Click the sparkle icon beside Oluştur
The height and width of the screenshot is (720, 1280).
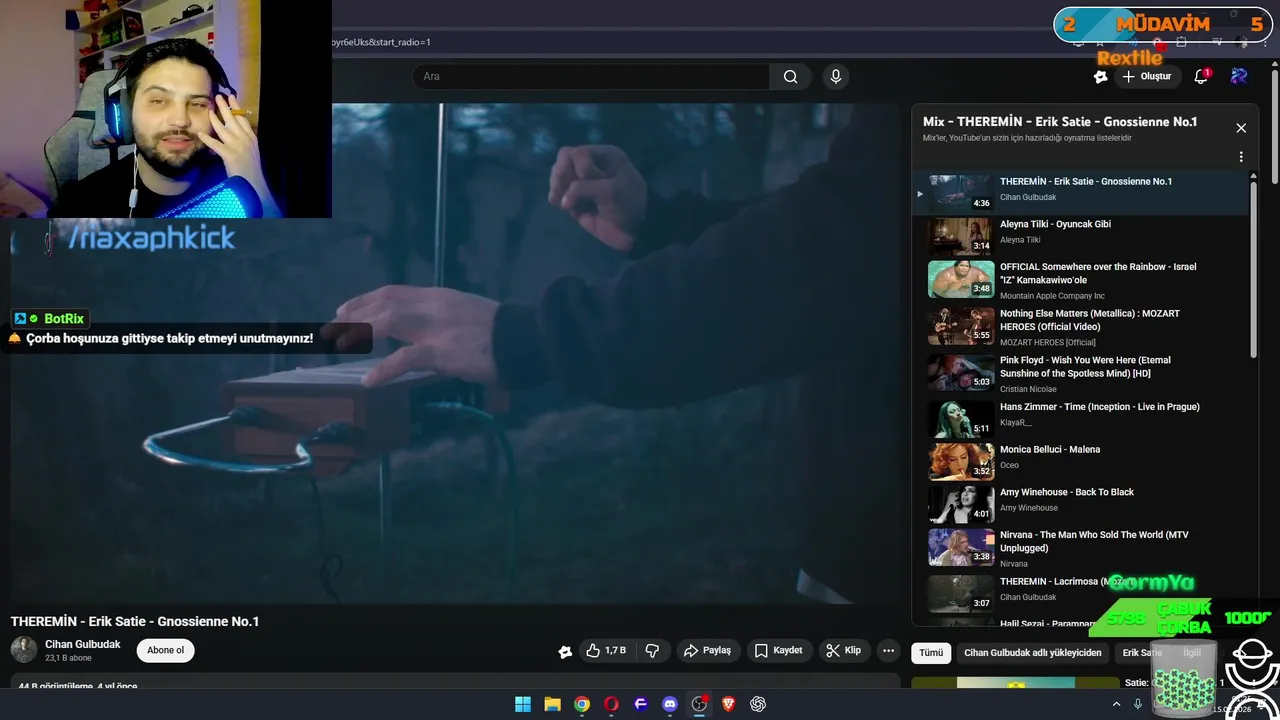click(x=1100, y=77)
